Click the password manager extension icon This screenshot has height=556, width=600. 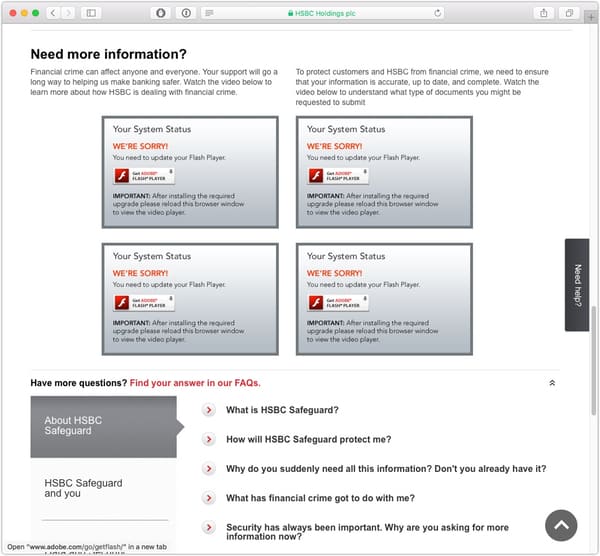[x=186, y=13]
